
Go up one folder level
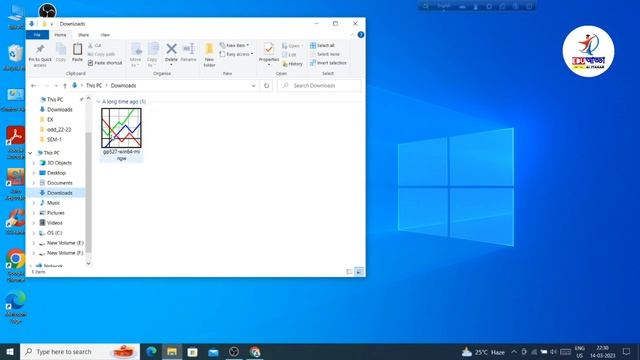tap(64, 86)
